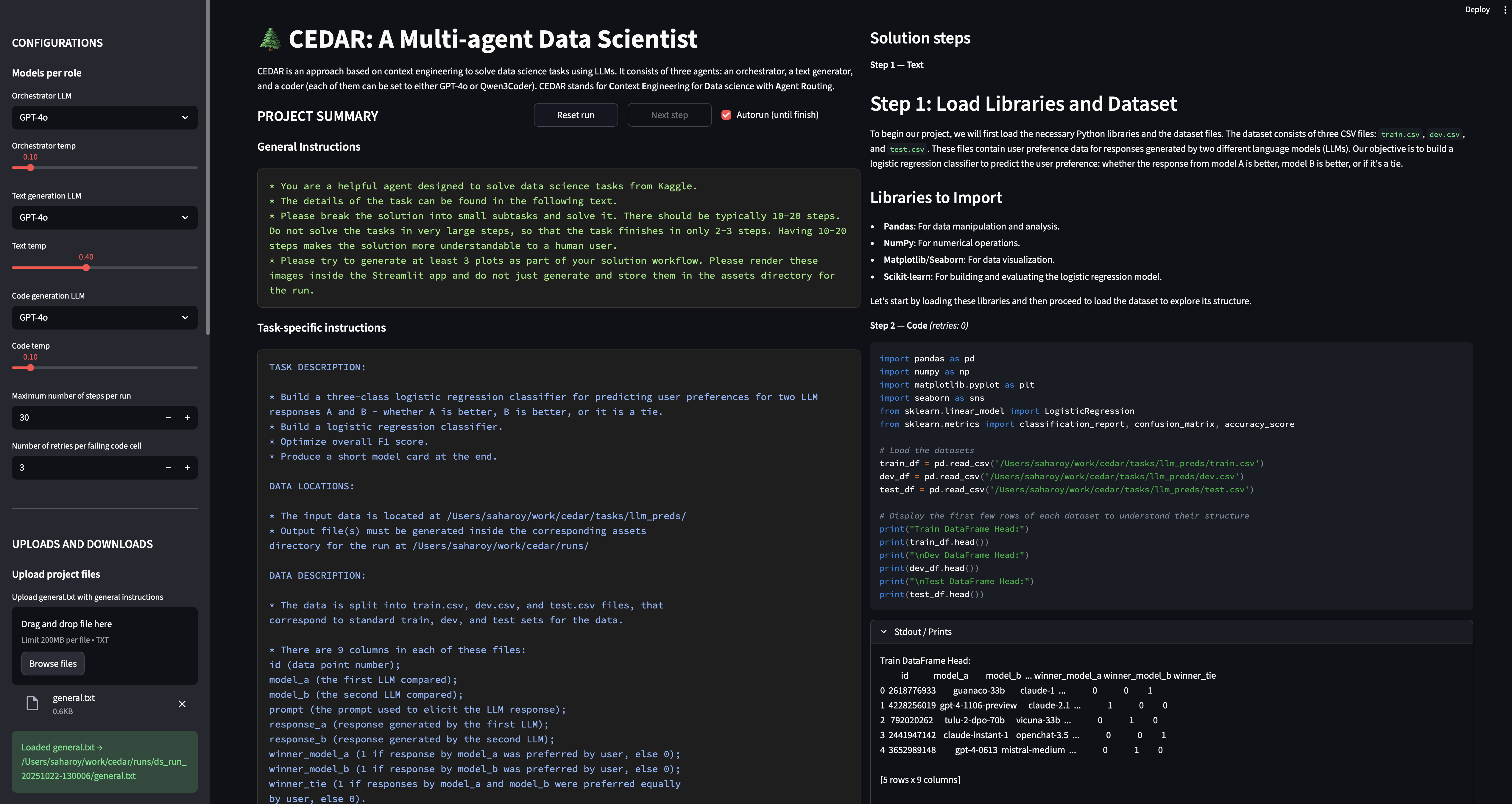
Task: Open the Orchestrator LLM dropdown
Action: tap(105, 117)
